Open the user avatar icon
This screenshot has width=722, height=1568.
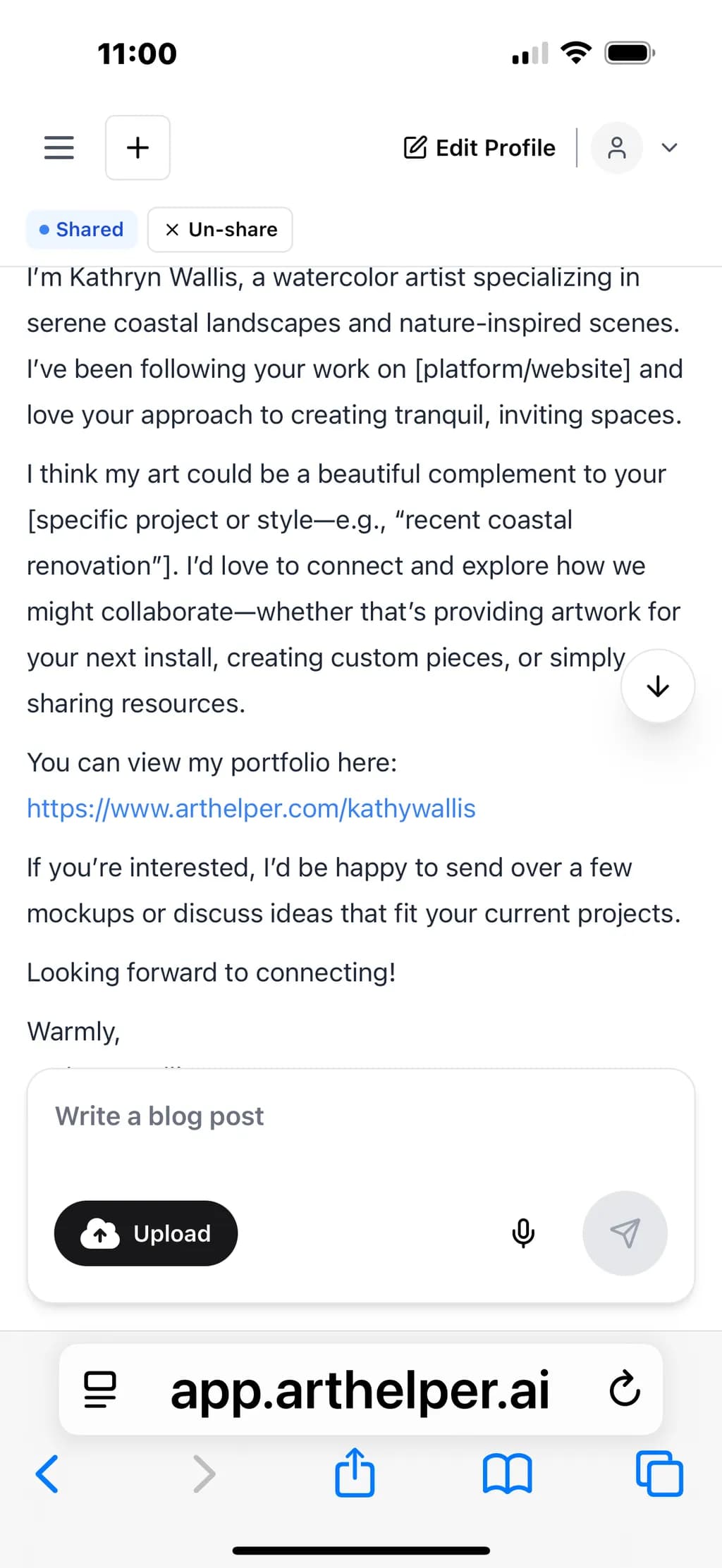[616, 147]
